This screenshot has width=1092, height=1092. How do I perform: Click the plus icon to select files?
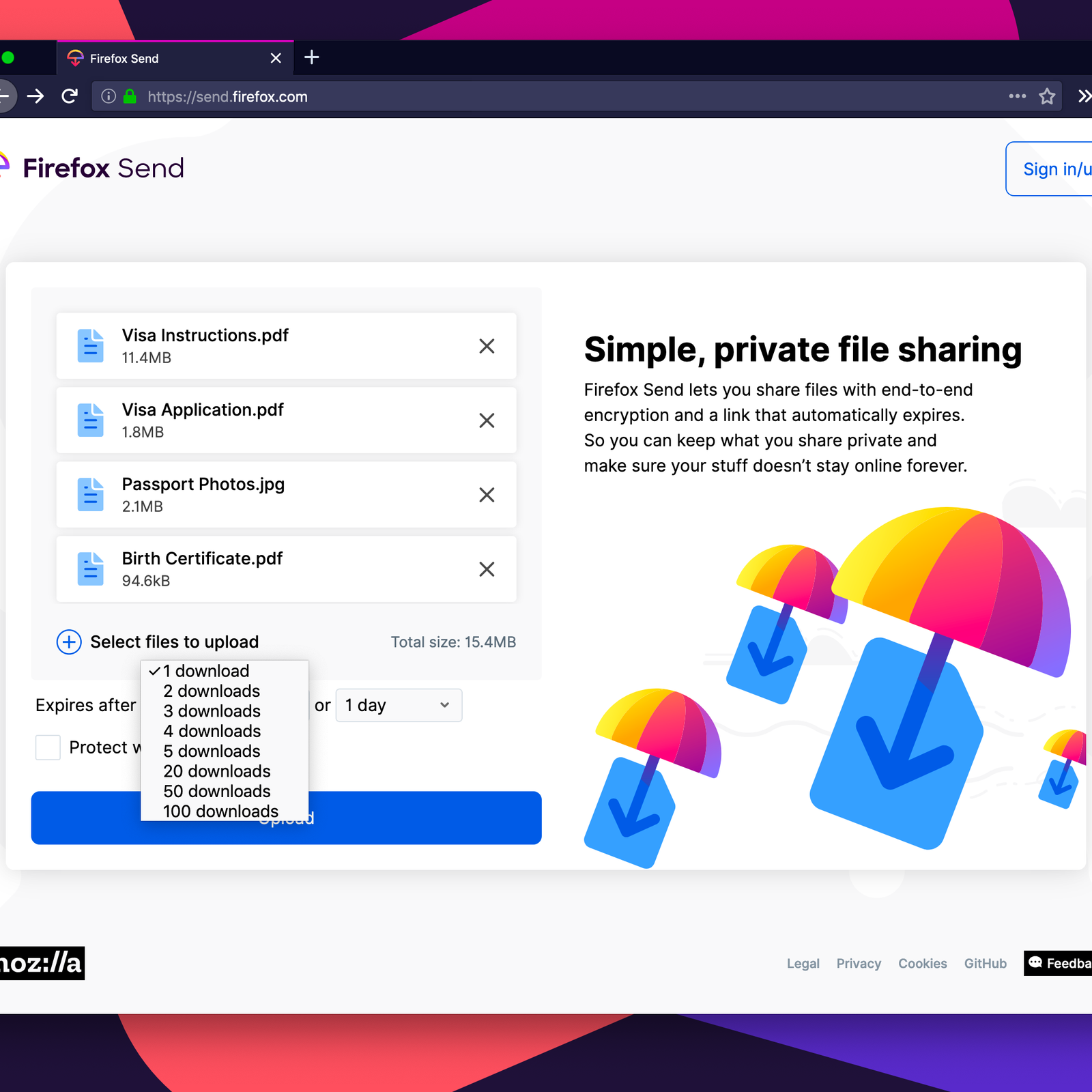[69, 642]
